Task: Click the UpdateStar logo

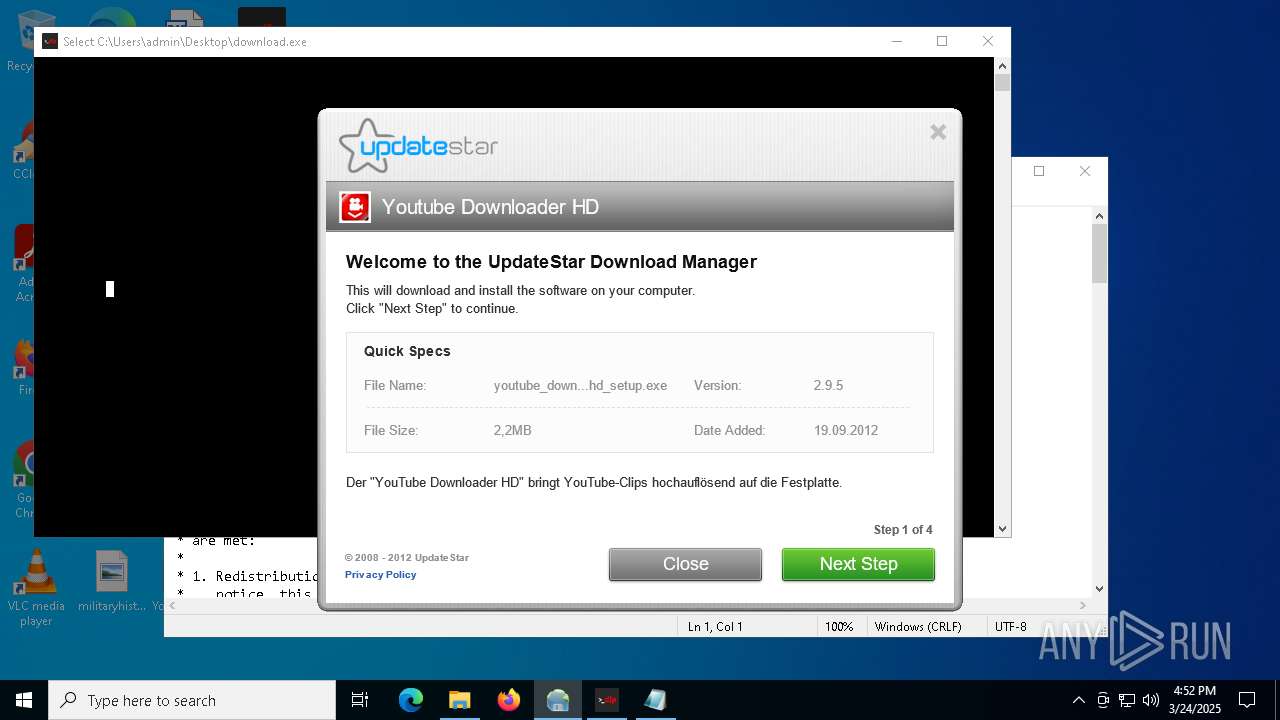Action: pyautogui.click(x=418, y=146)
